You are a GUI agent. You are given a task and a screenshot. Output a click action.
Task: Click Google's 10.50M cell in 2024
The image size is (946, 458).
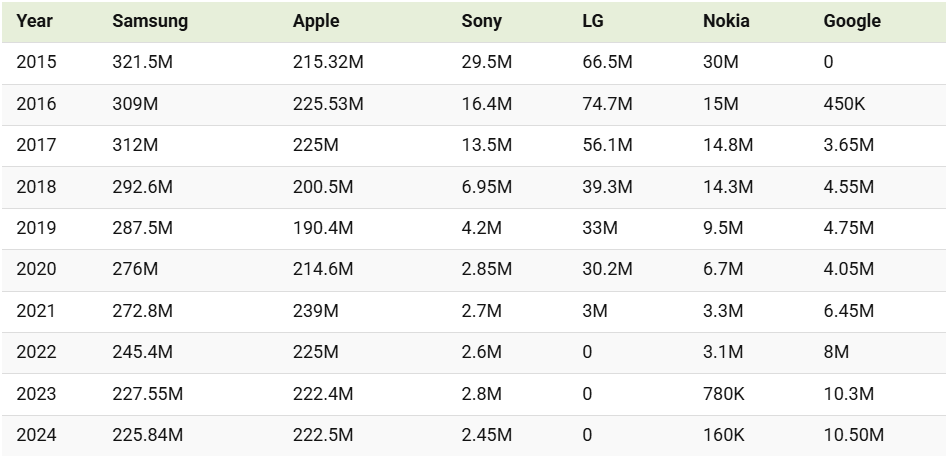(854, 435)
